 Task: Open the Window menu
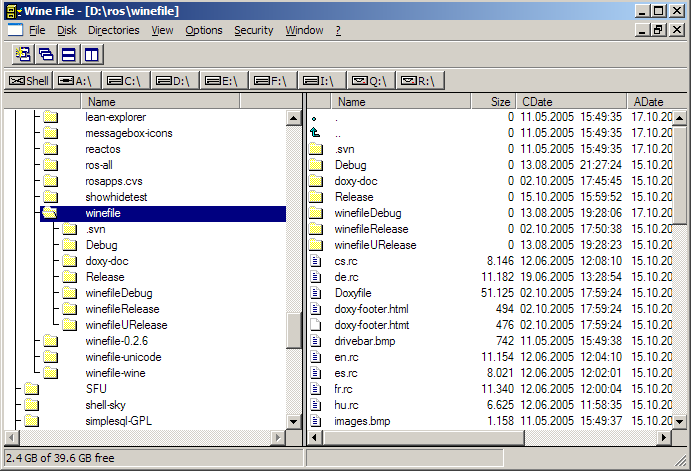point(304,30)
